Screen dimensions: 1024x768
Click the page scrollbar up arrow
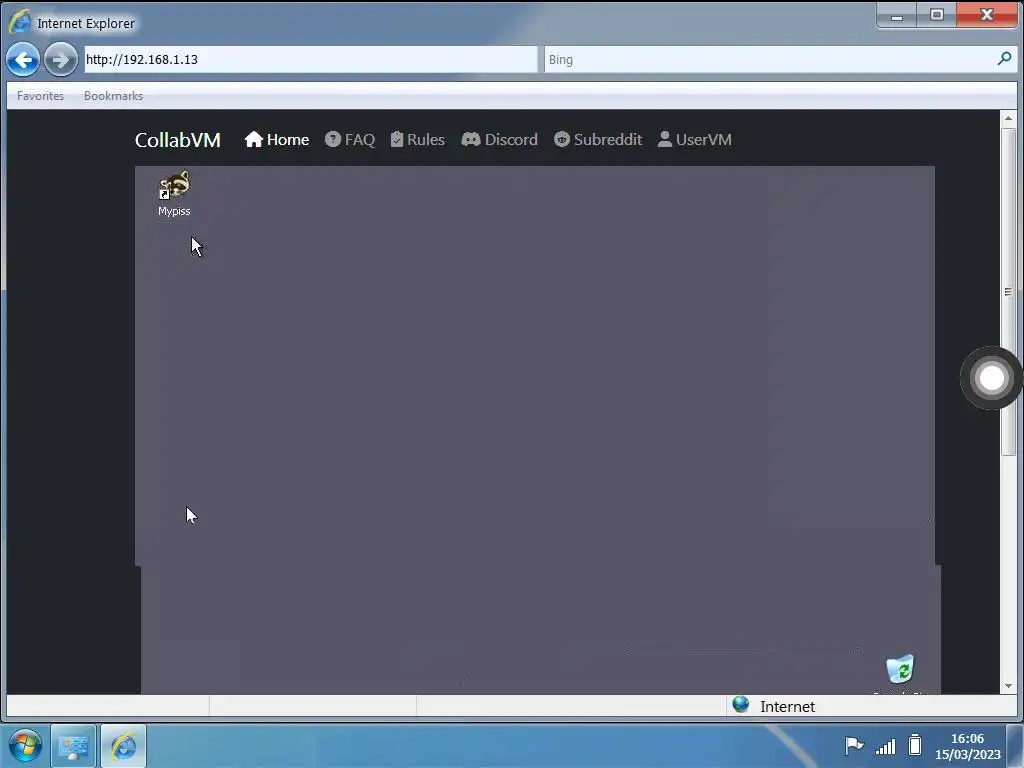[x=1008, y=118]
